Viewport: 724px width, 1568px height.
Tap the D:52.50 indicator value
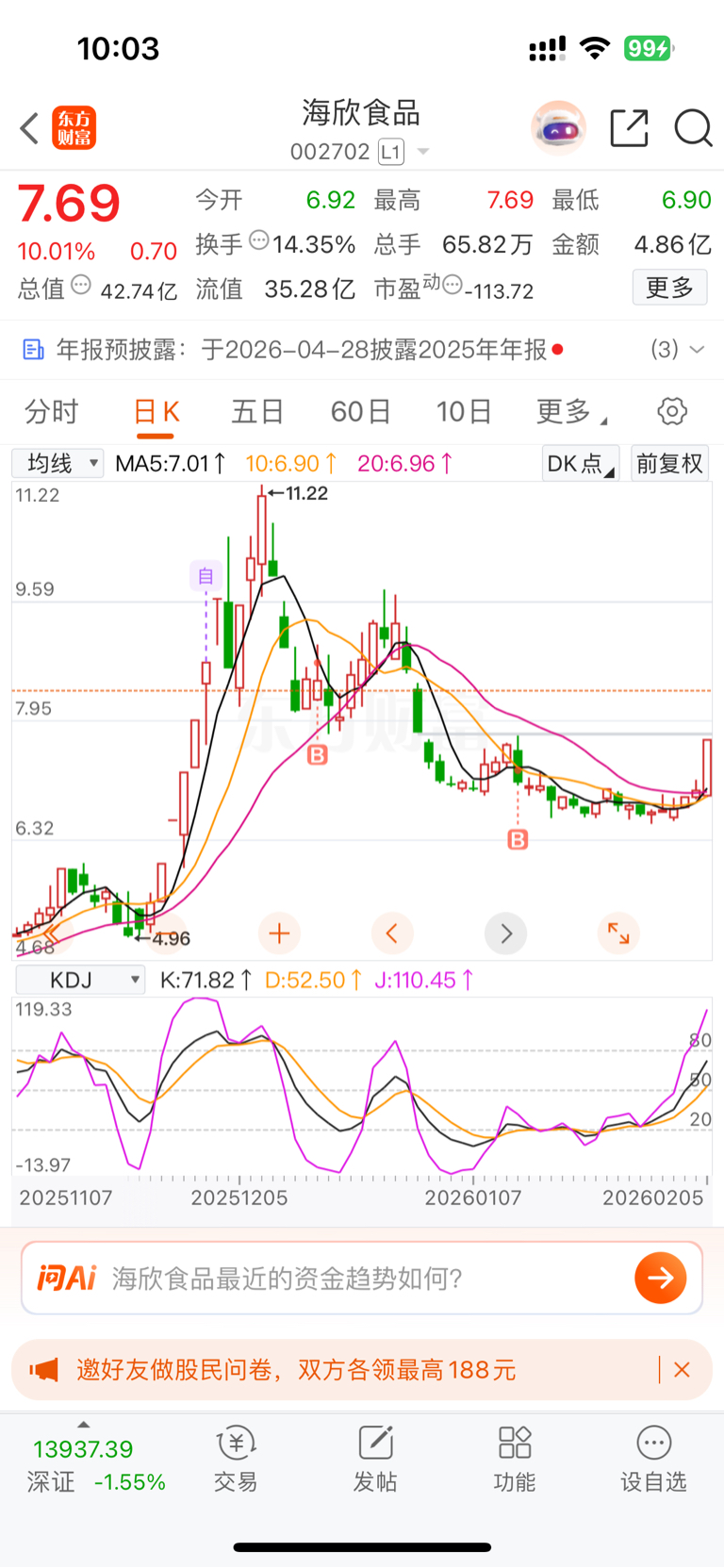[x=313, y=980]
